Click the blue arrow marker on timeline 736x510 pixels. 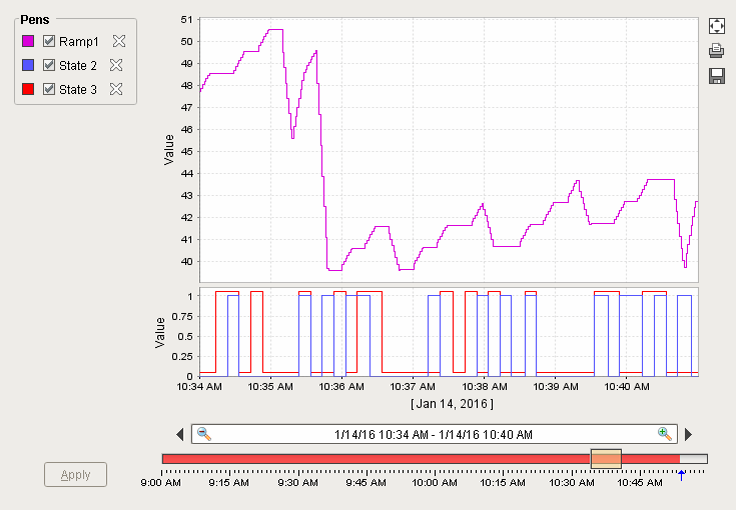pyautogui.click(x=681, y=475)
